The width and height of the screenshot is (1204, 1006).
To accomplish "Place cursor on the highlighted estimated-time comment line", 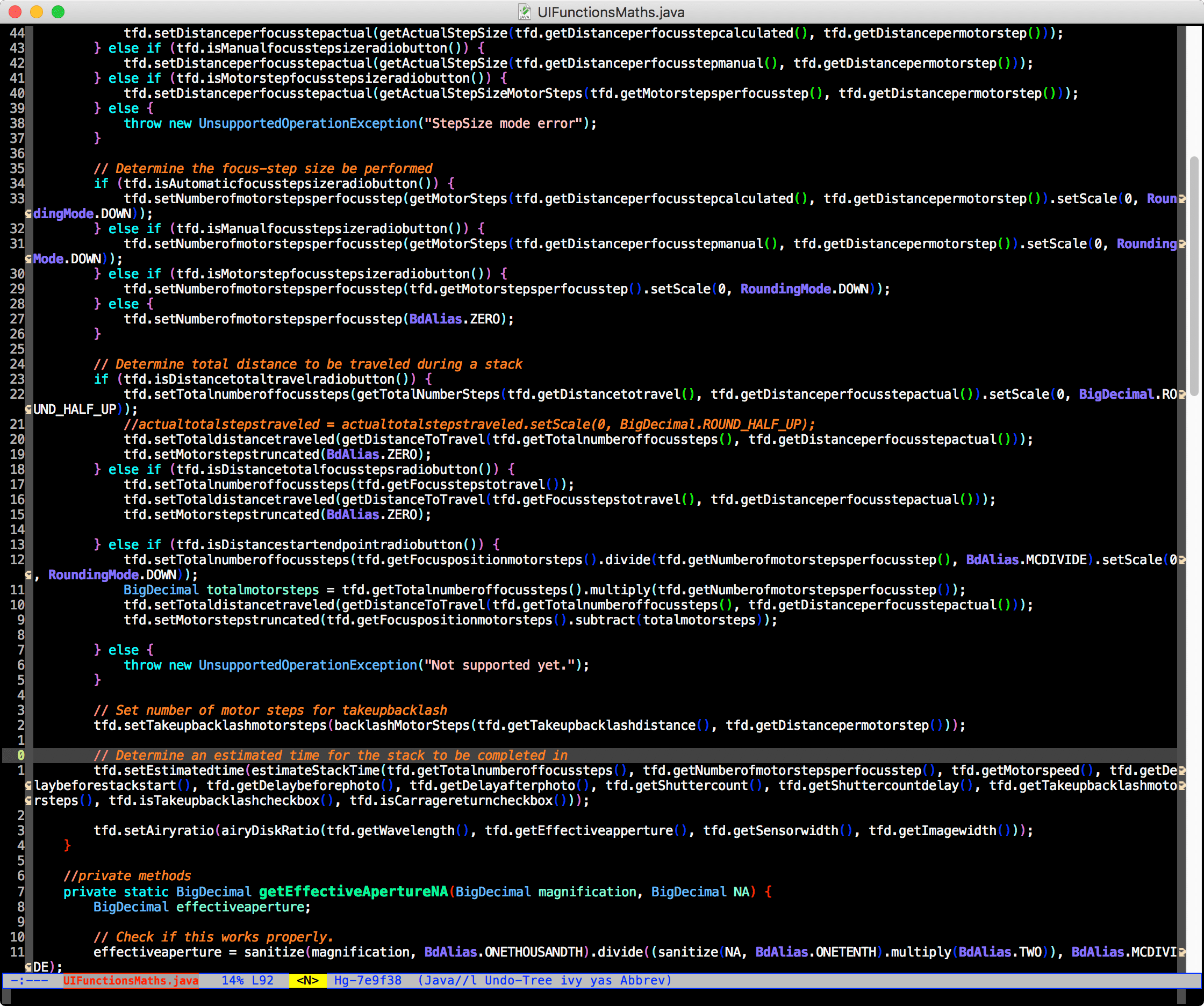I will tap(333, 755).
